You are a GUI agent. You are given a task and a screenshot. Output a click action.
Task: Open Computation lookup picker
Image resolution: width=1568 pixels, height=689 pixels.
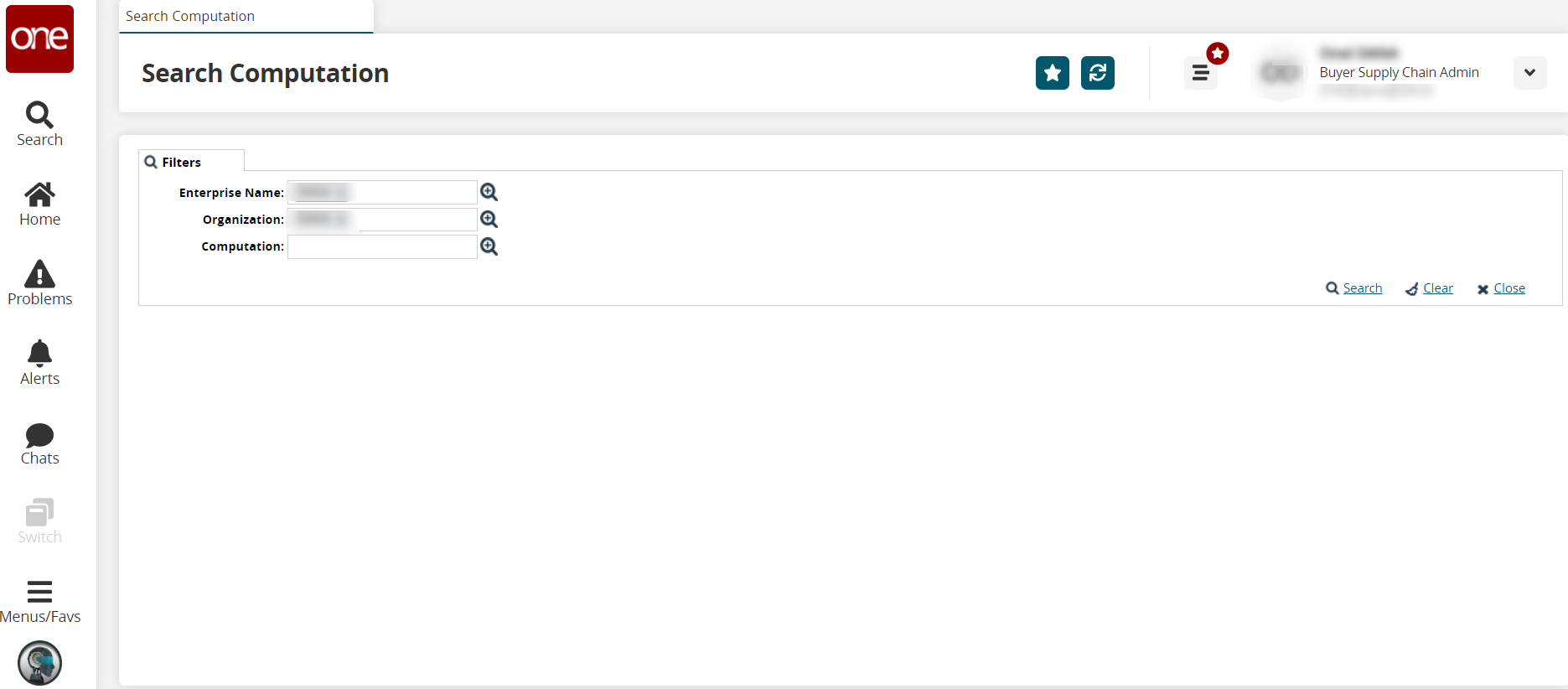(489, 246)
